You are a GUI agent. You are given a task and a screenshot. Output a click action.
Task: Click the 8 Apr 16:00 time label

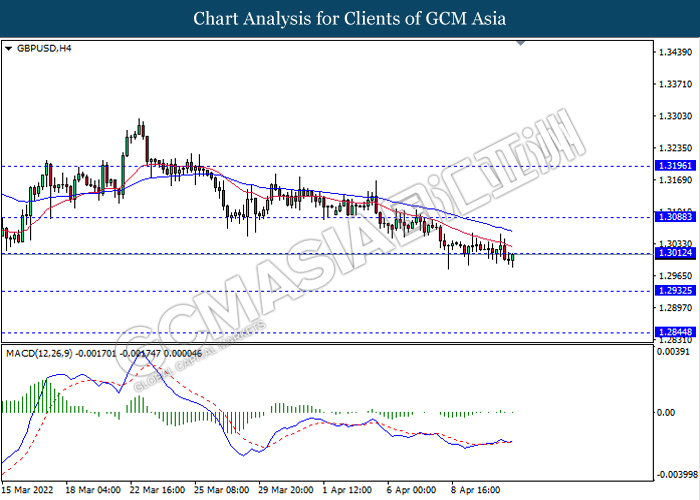click(476, 490)
